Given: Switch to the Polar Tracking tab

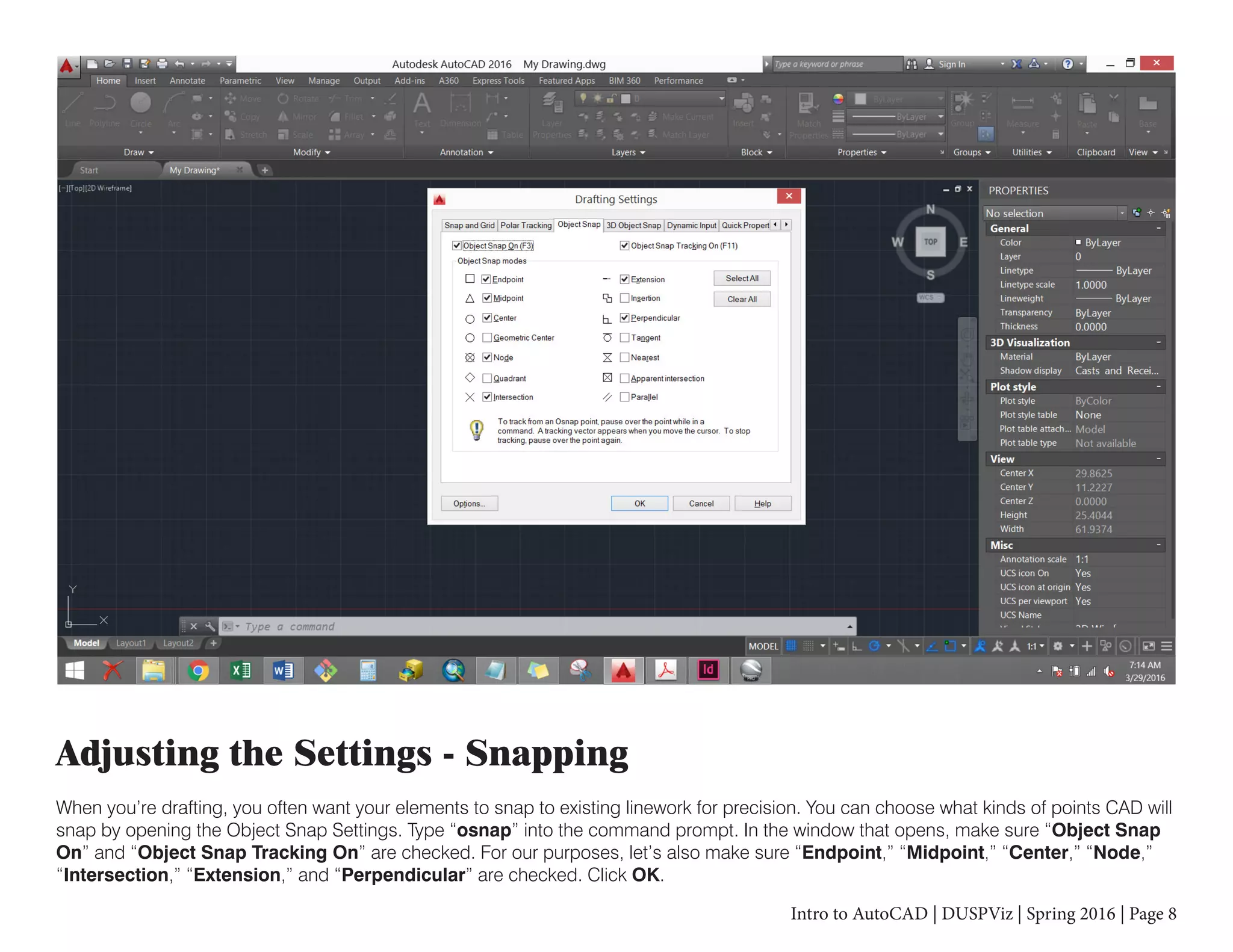Looking at the screenshot, I should [526, 225].
